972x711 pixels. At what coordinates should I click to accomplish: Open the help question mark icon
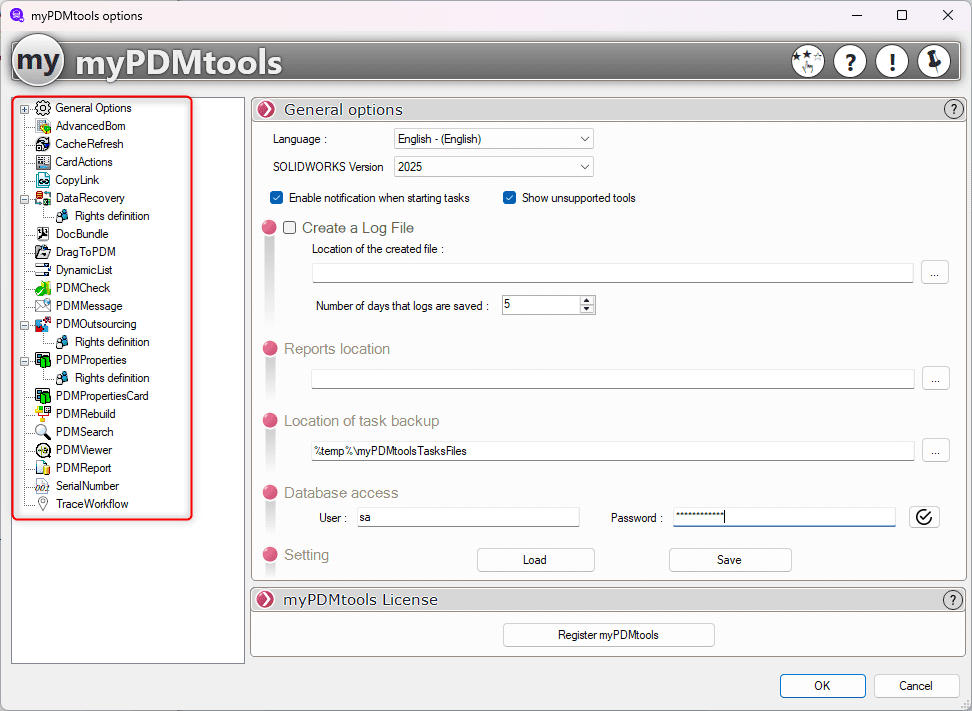coord(850,61)
